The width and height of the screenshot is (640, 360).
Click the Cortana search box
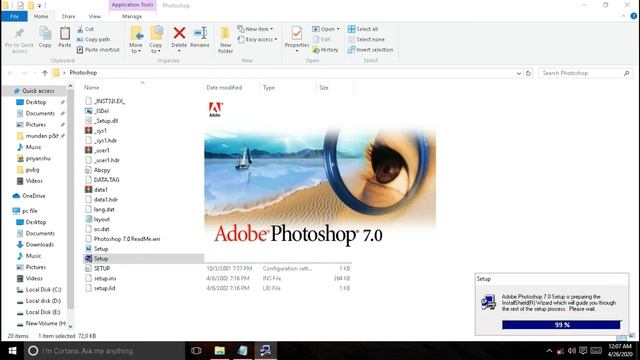(x=104, y=351)
